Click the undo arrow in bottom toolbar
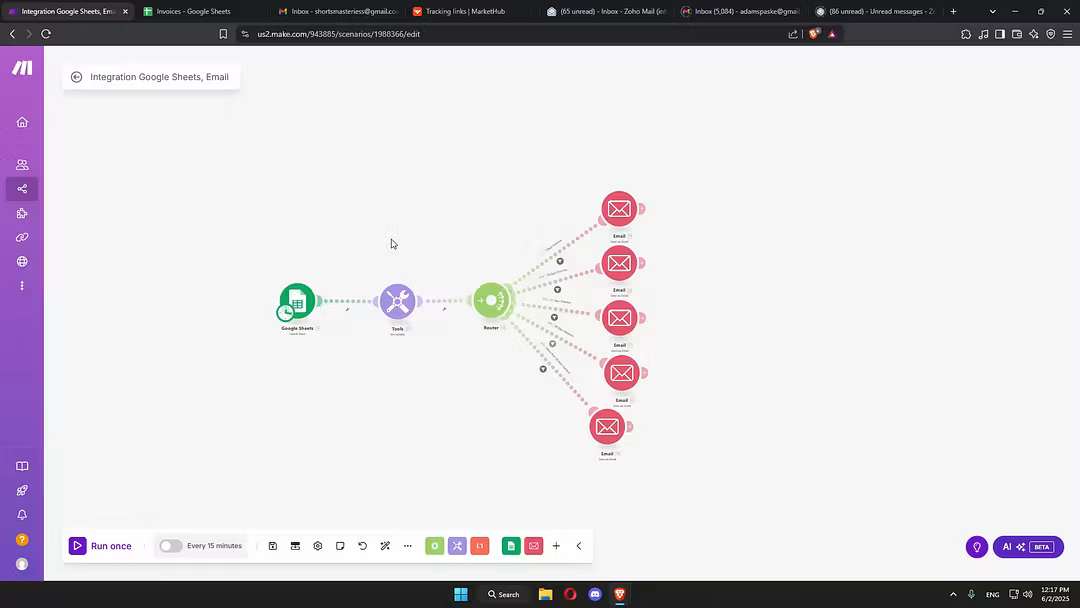The image size is (1080, 608). coord(362,546)
